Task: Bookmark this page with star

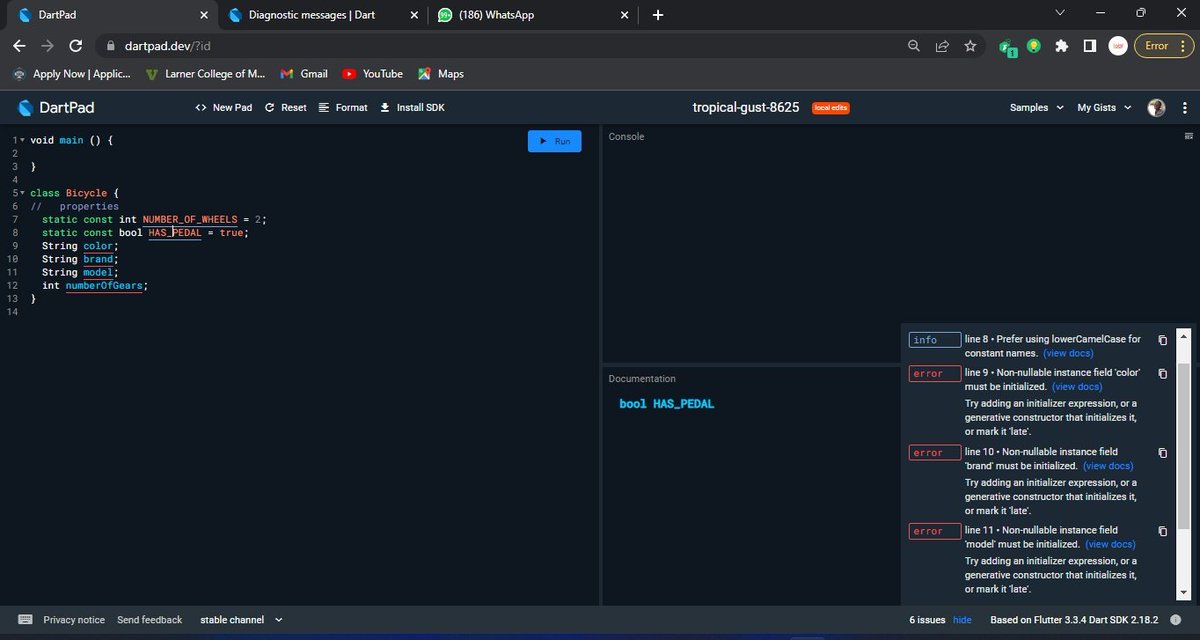Action: pos(970,46)
